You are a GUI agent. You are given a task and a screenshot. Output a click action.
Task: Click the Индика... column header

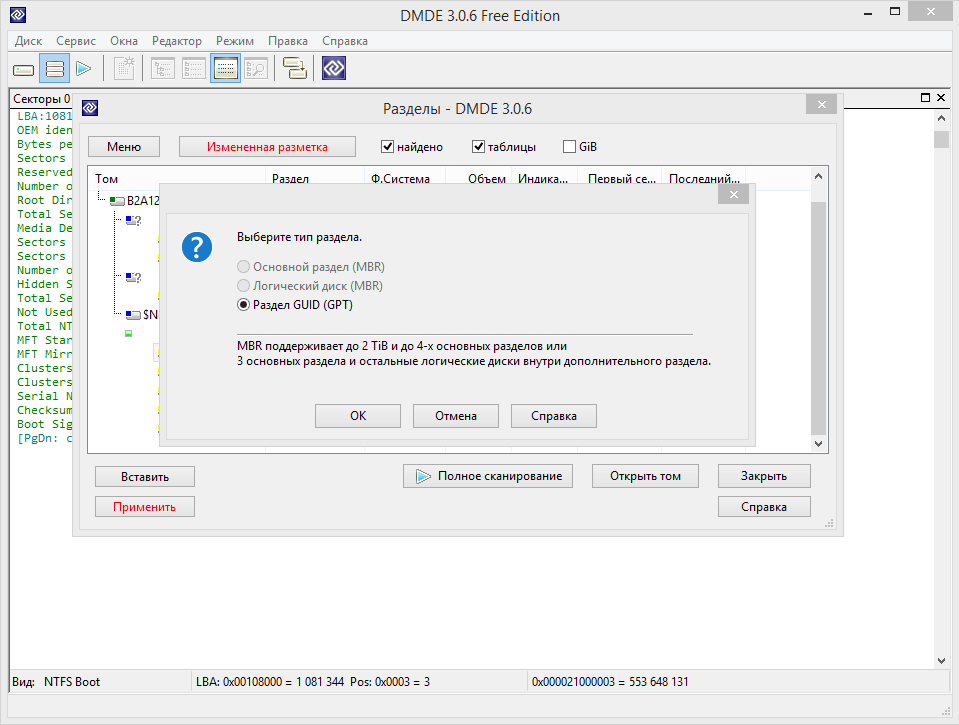point(543,179)
